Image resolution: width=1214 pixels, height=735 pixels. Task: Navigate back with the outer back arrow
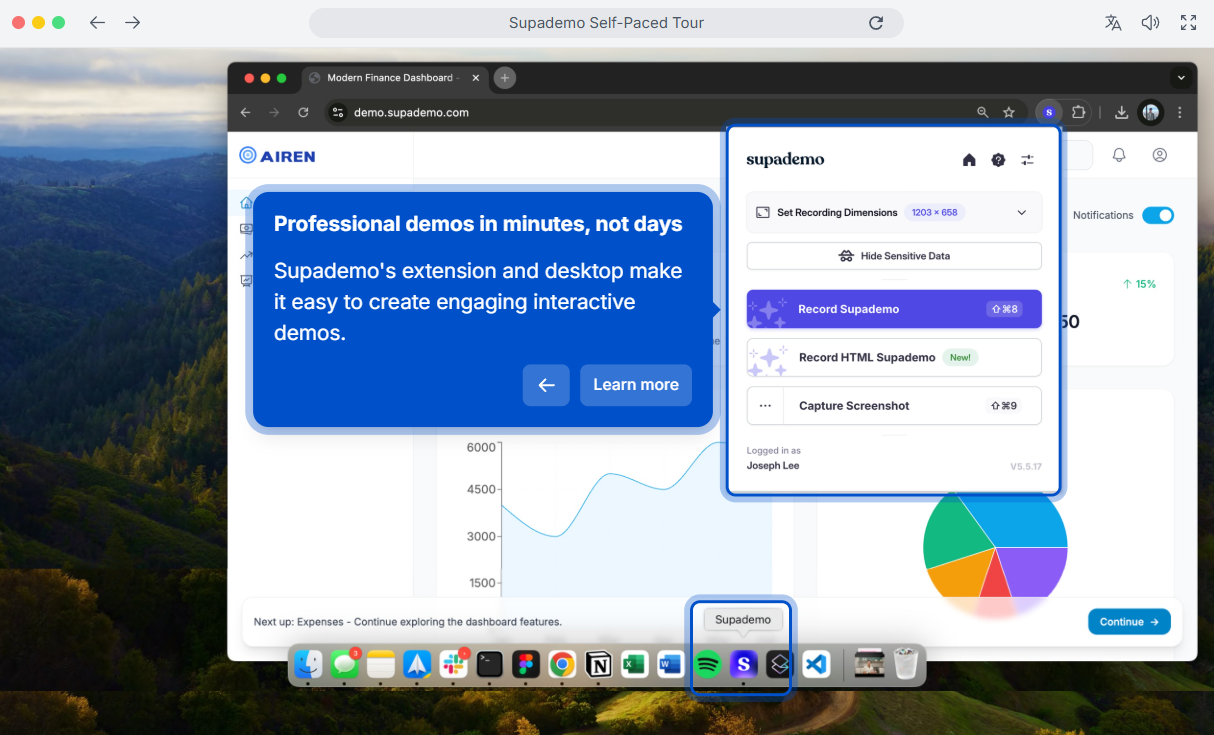click(x=97, y=22)
